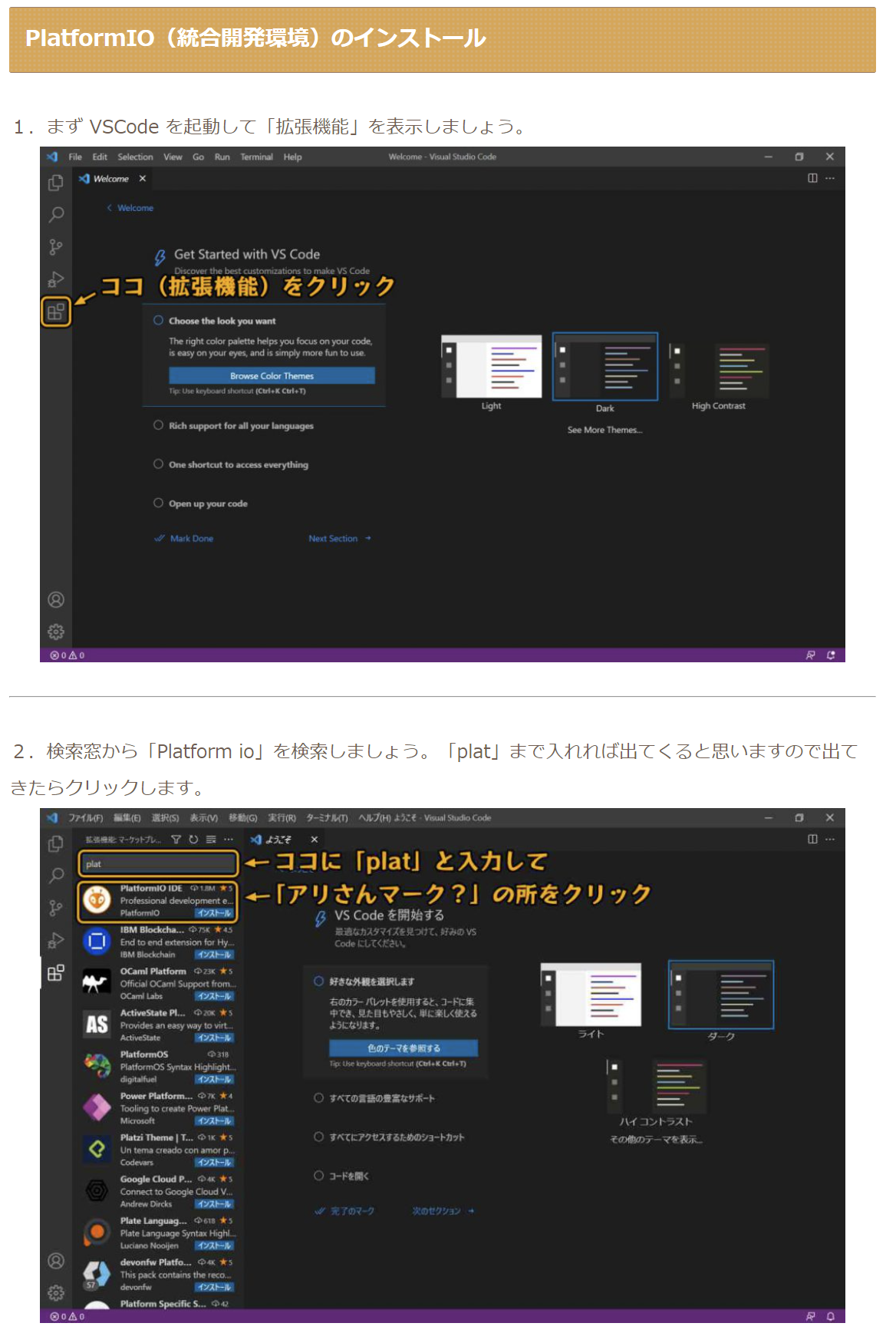Open Run and Debug in the Japanese VS Code window
This screenshot has height=1333, width=896.
pos(56,940)
